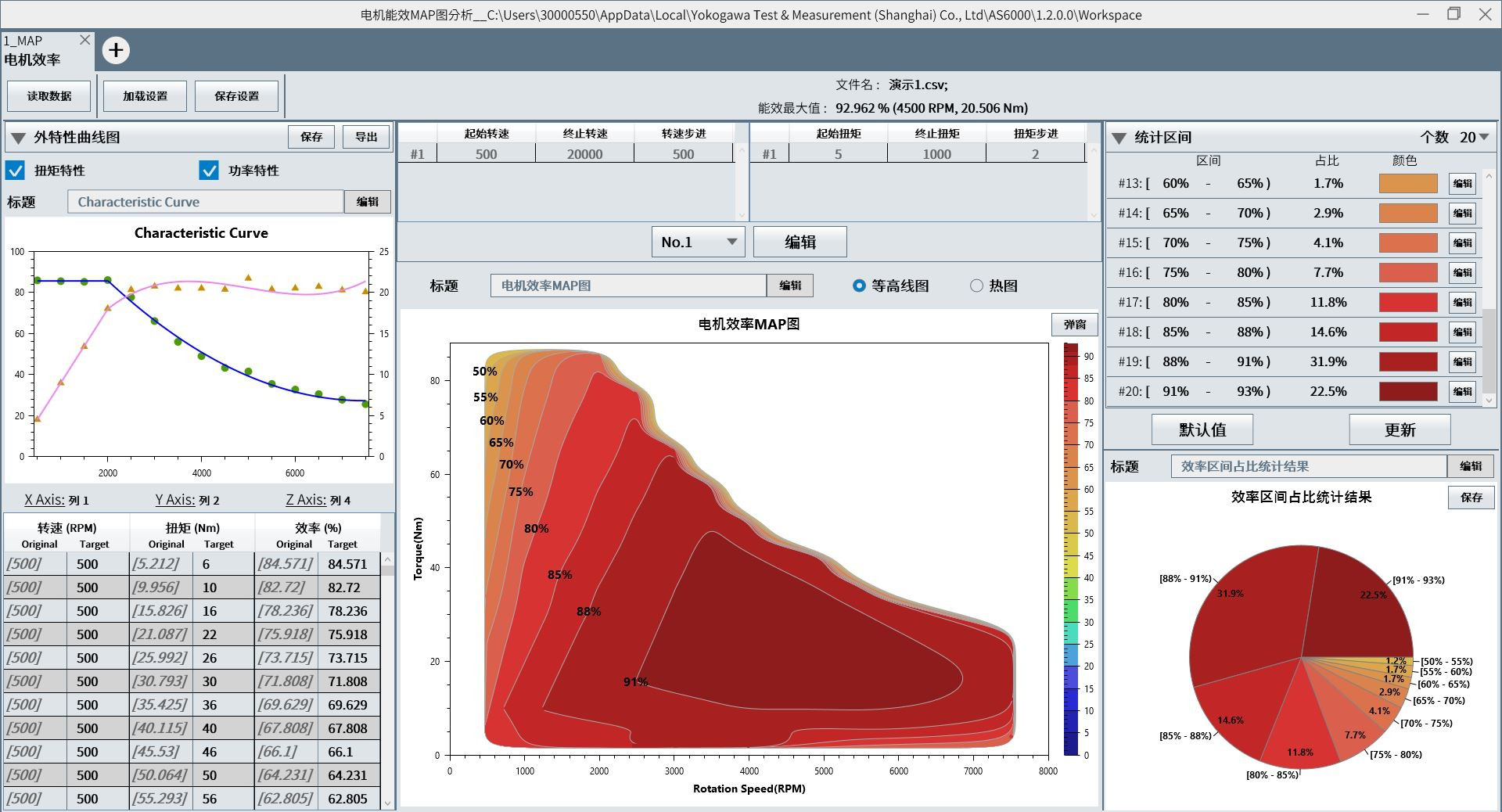The image size is (1502, 812).
Task: Click the 起始转速 cell value 500
Action: pyautogui.click(x=486, y=154)
